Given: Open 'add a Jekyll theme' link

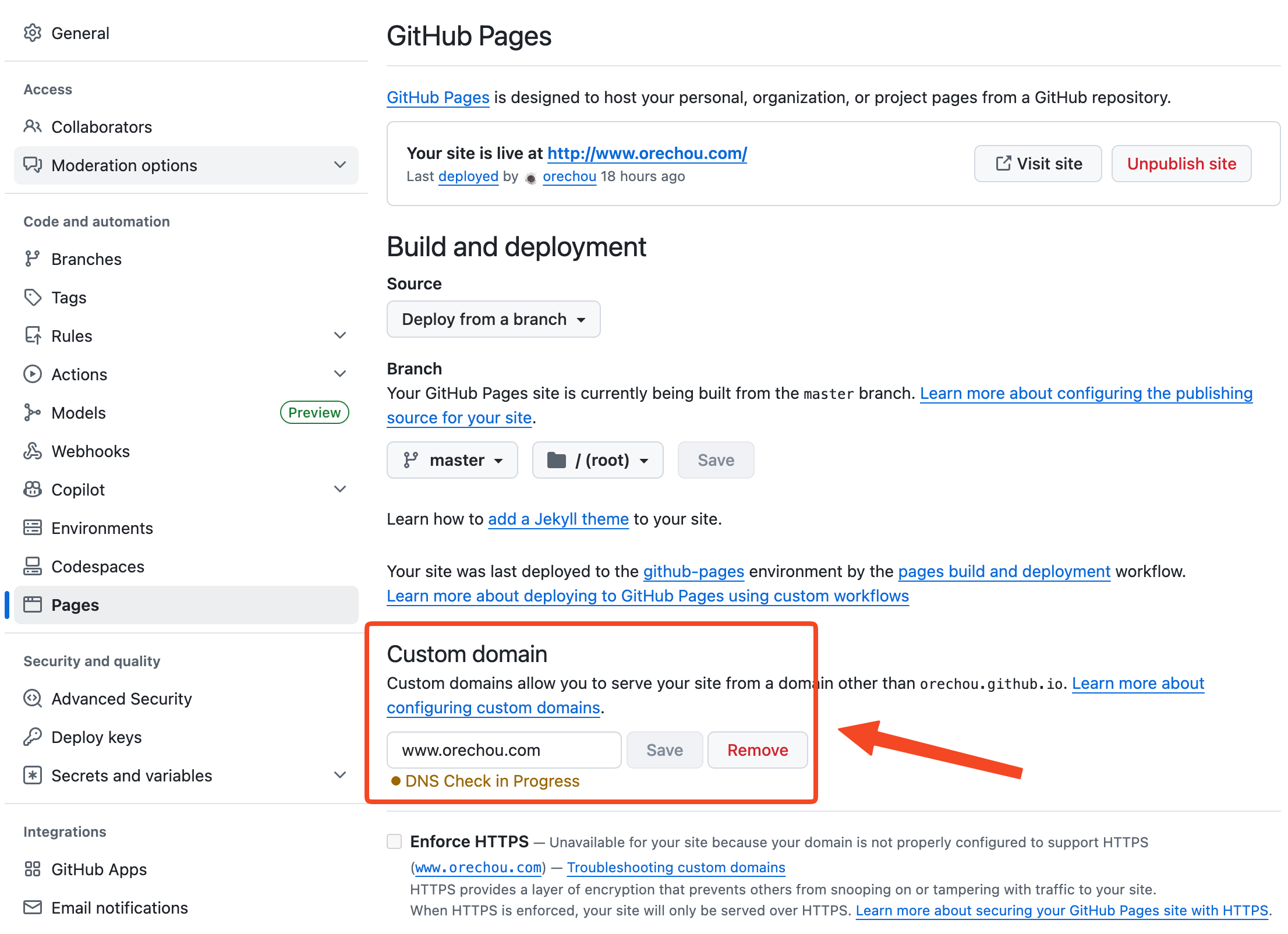Looking at the screenshot, I should pyautogui.click(x=558, y=519).
